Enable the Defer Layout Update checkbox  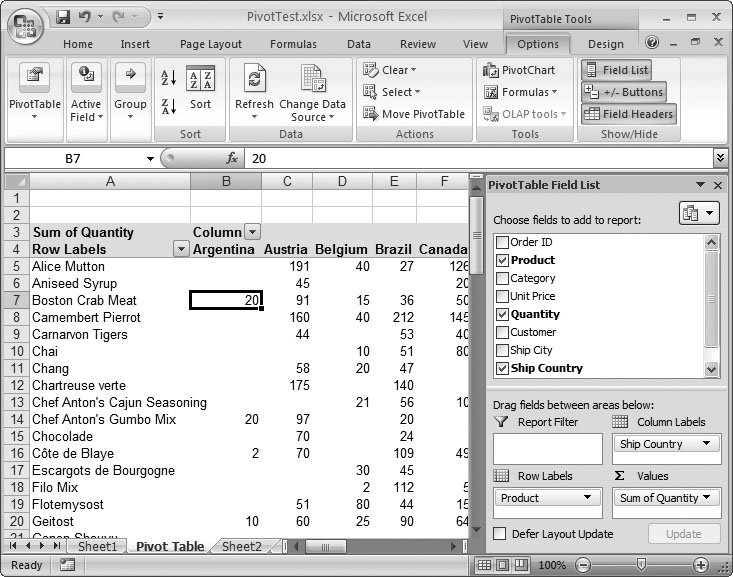(500, 534)
